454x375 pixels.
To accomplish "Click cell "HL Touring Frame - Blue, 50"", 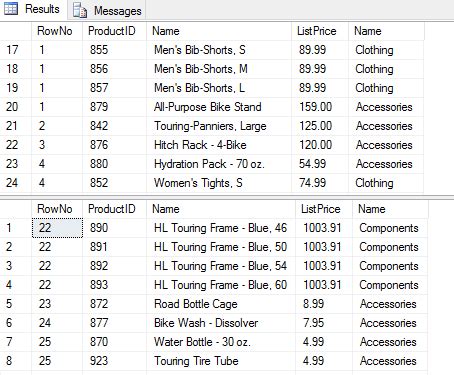I will click(x=221, y=247).
